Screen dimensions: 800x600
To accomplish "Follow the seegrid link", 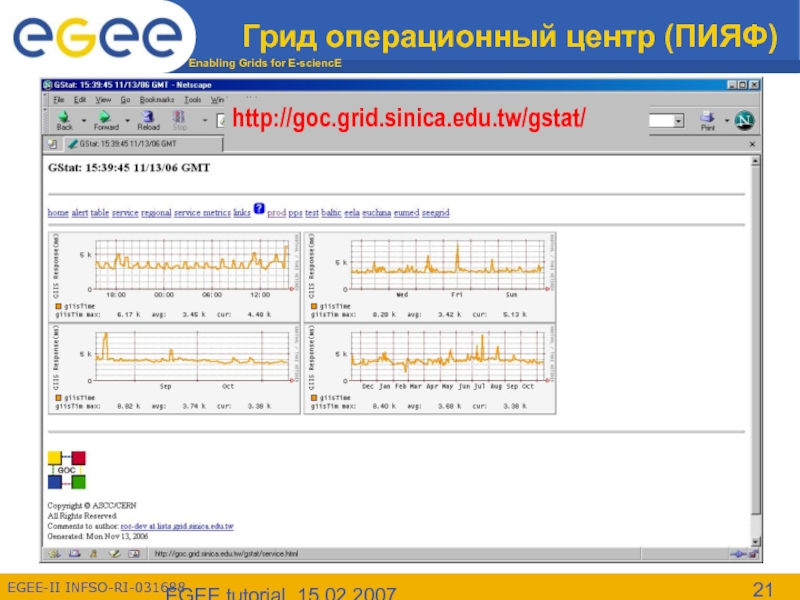I will pyautogui.click(x=436, y=213).
